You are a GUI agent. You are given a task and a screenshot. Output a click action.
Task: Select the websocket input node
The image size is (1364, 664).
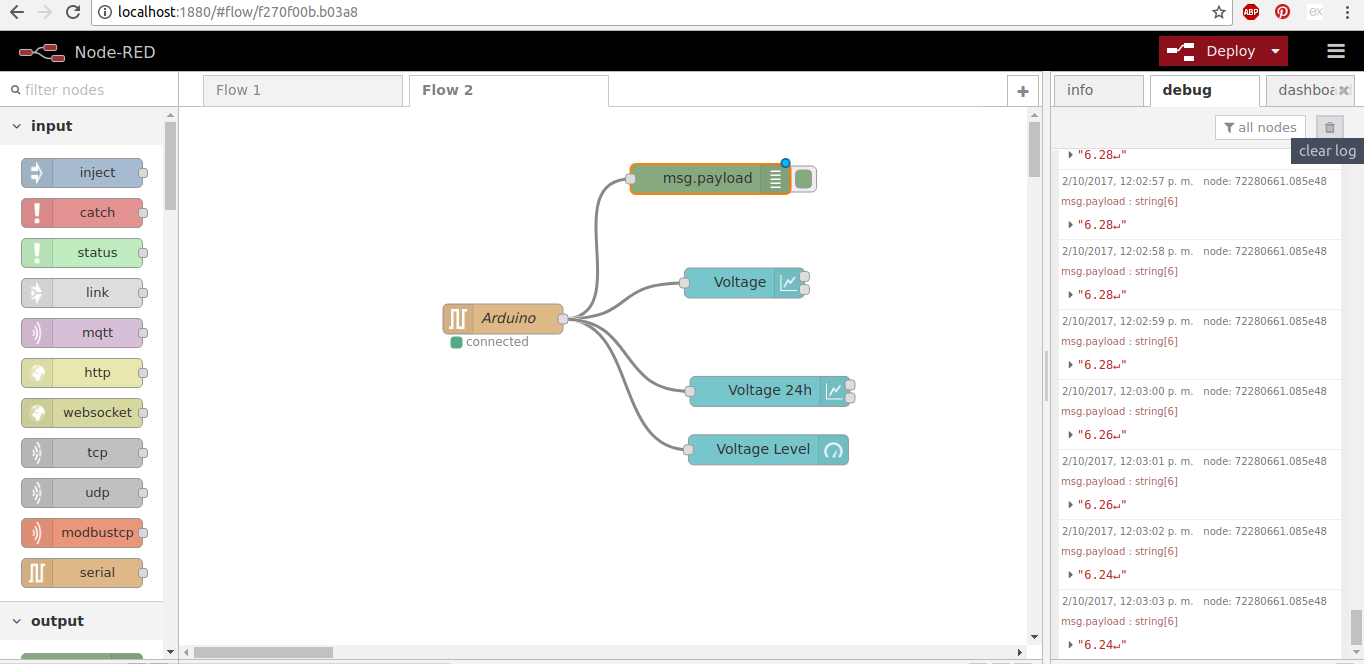pyautogui.click(x=82, y=413)
